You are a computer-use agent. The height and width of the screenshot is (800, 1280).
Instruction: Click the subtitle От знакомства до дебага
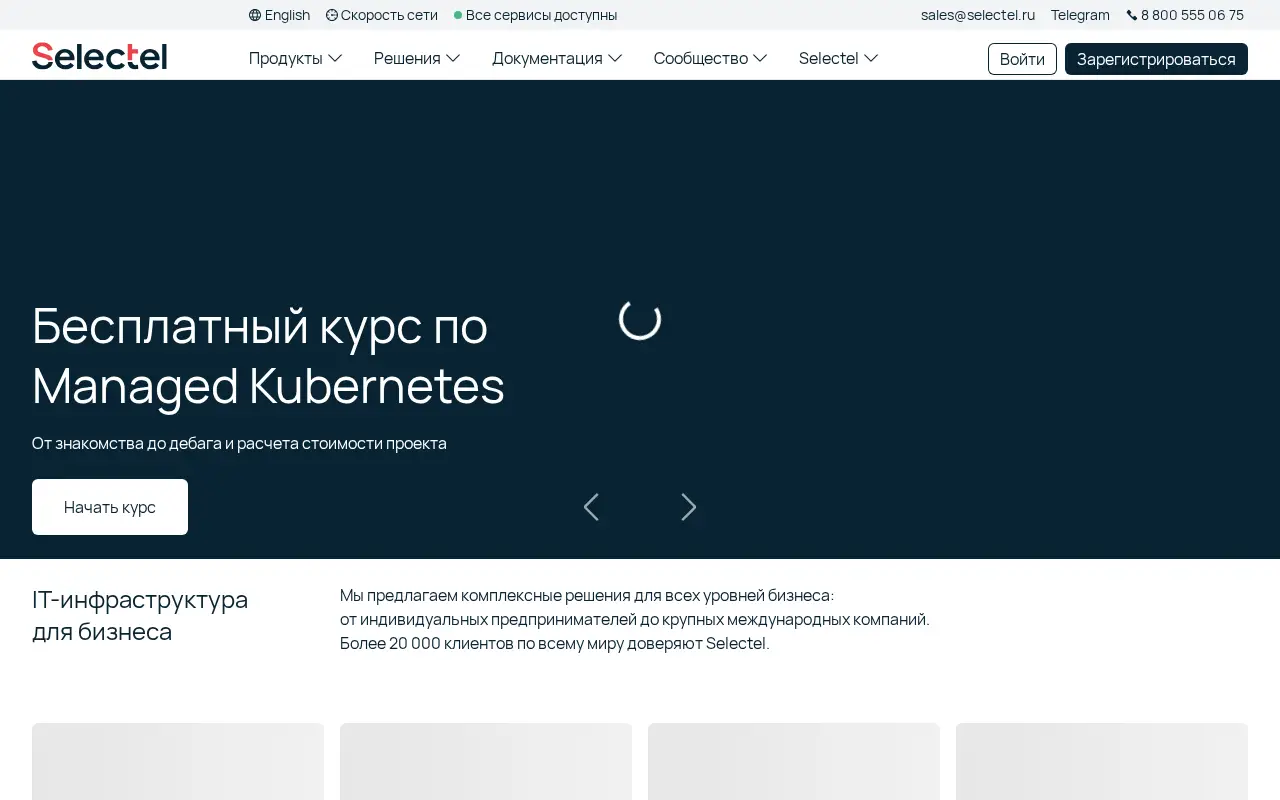239,443
